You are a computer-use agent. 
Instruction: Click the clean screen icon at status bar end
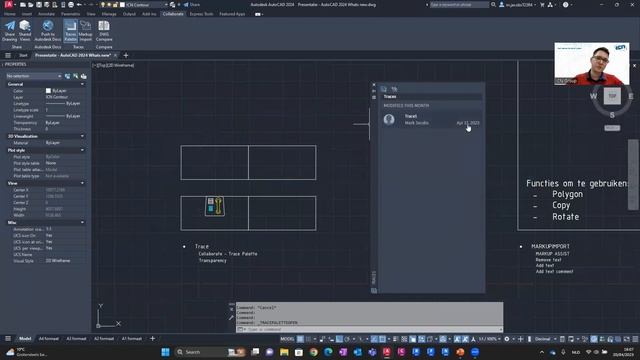coord(627,339)
